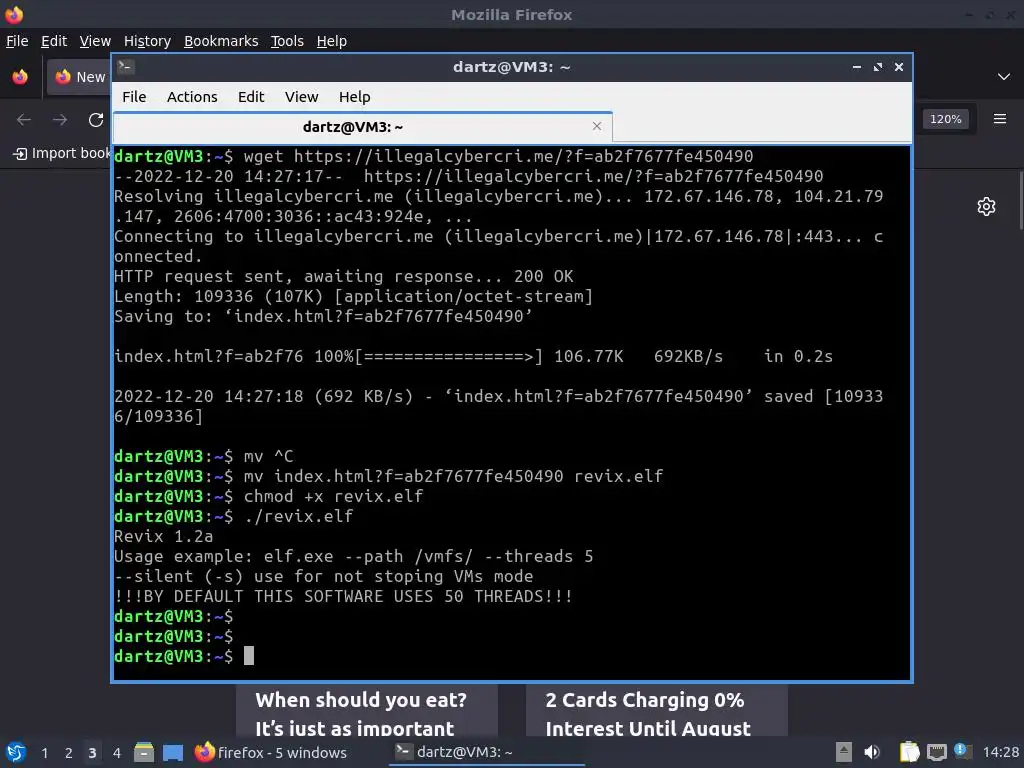Open terminal File menu

tap(134, 97)
